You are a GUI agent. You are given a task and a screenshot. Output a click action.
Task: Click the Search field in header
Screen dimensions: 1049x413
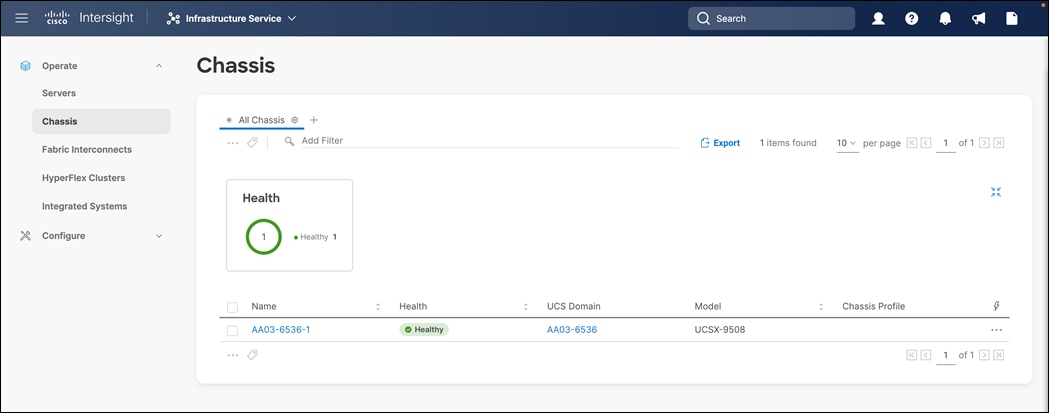pos(771,18)
